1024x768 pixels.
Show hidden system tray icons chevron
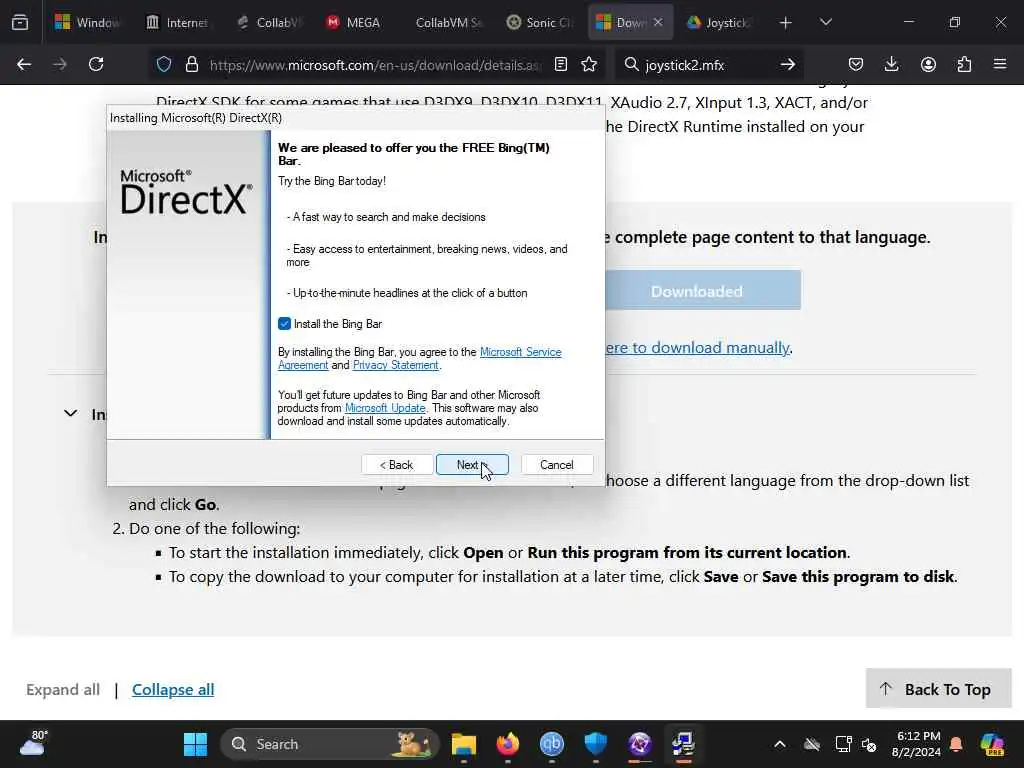click(x=780, y=744)
